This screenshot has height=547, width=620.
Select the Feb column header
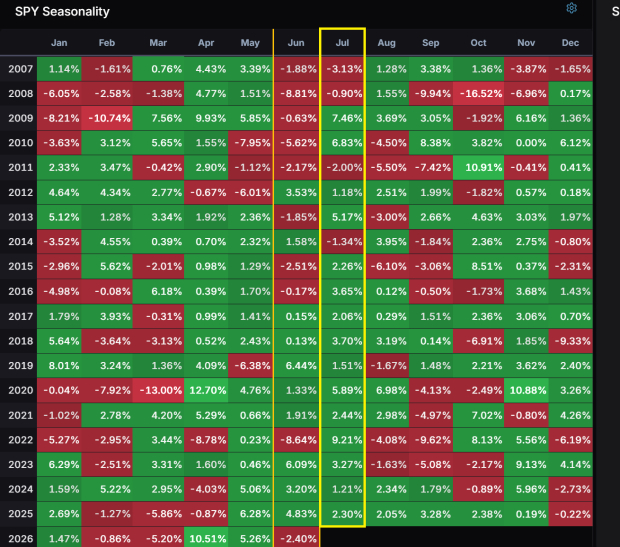click(x=107, y=43)
